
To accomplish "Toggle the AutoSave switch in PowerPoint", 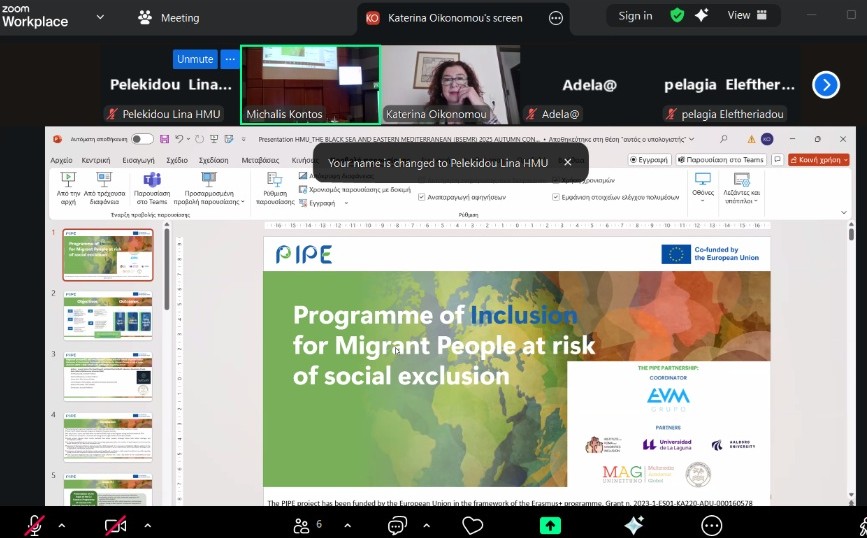I will (x=142, y=139).
